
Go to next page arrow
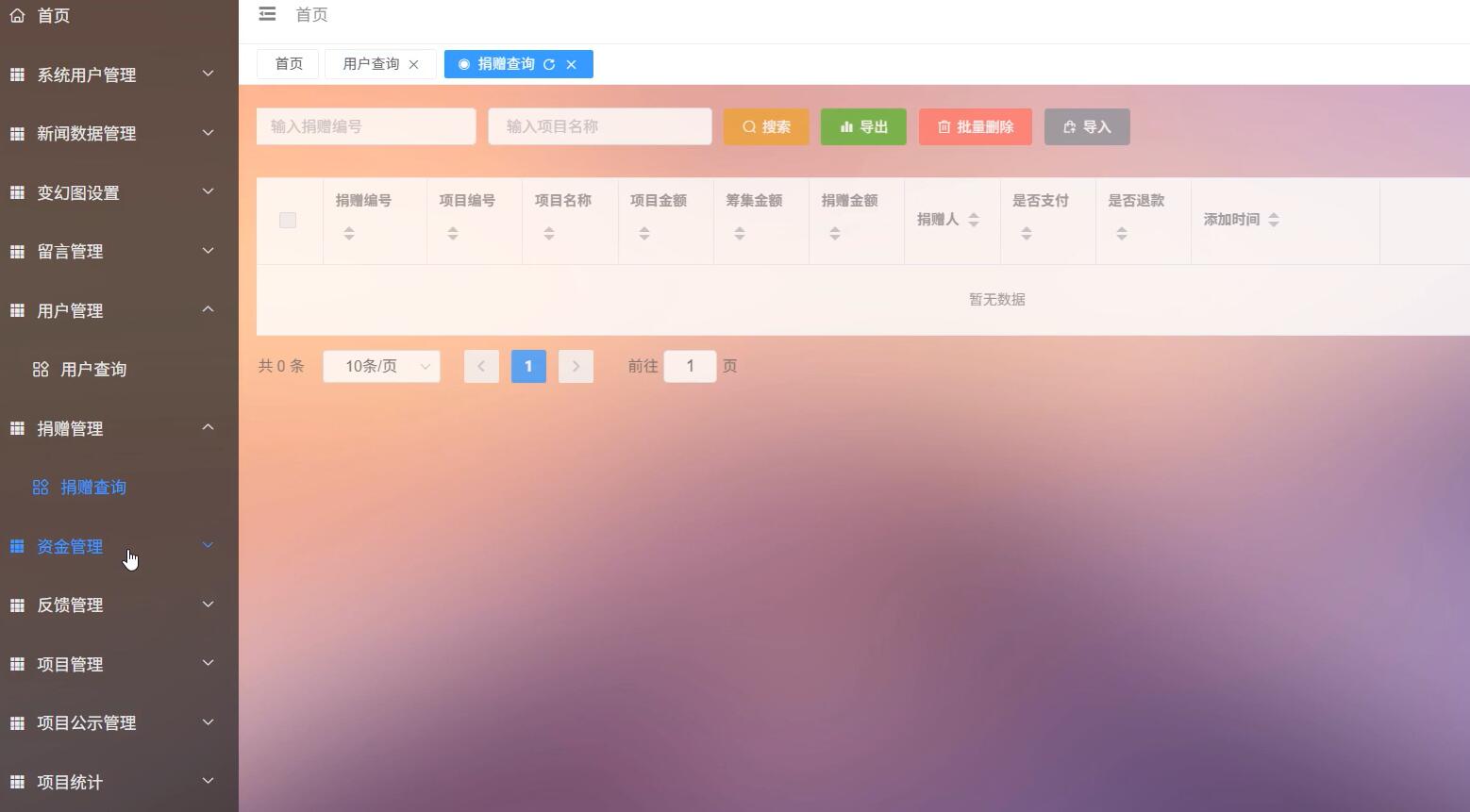pyautogui.click(x=576, y=367)
